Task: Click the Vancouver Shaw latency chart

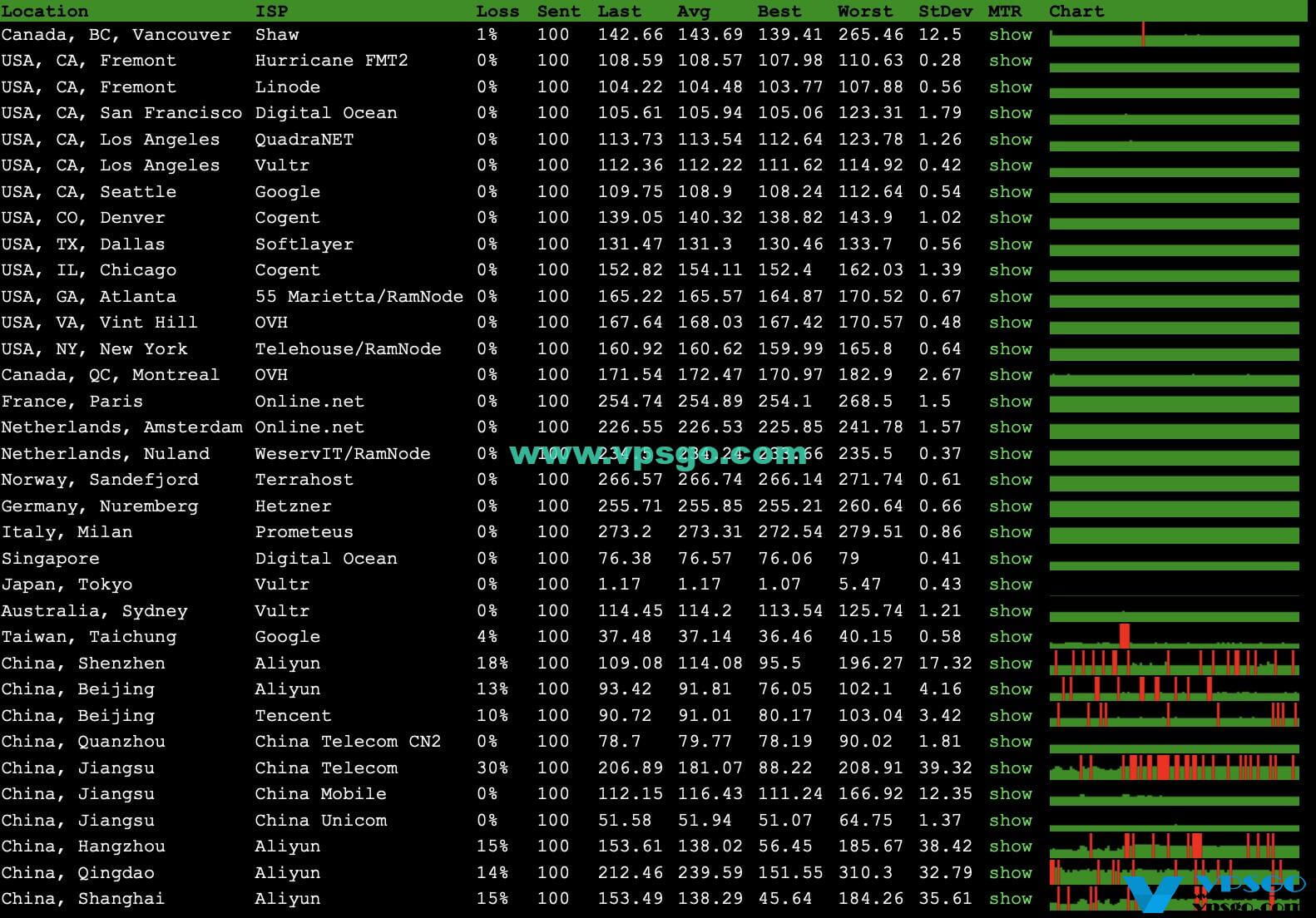Action: click(x=1174, y=35)
